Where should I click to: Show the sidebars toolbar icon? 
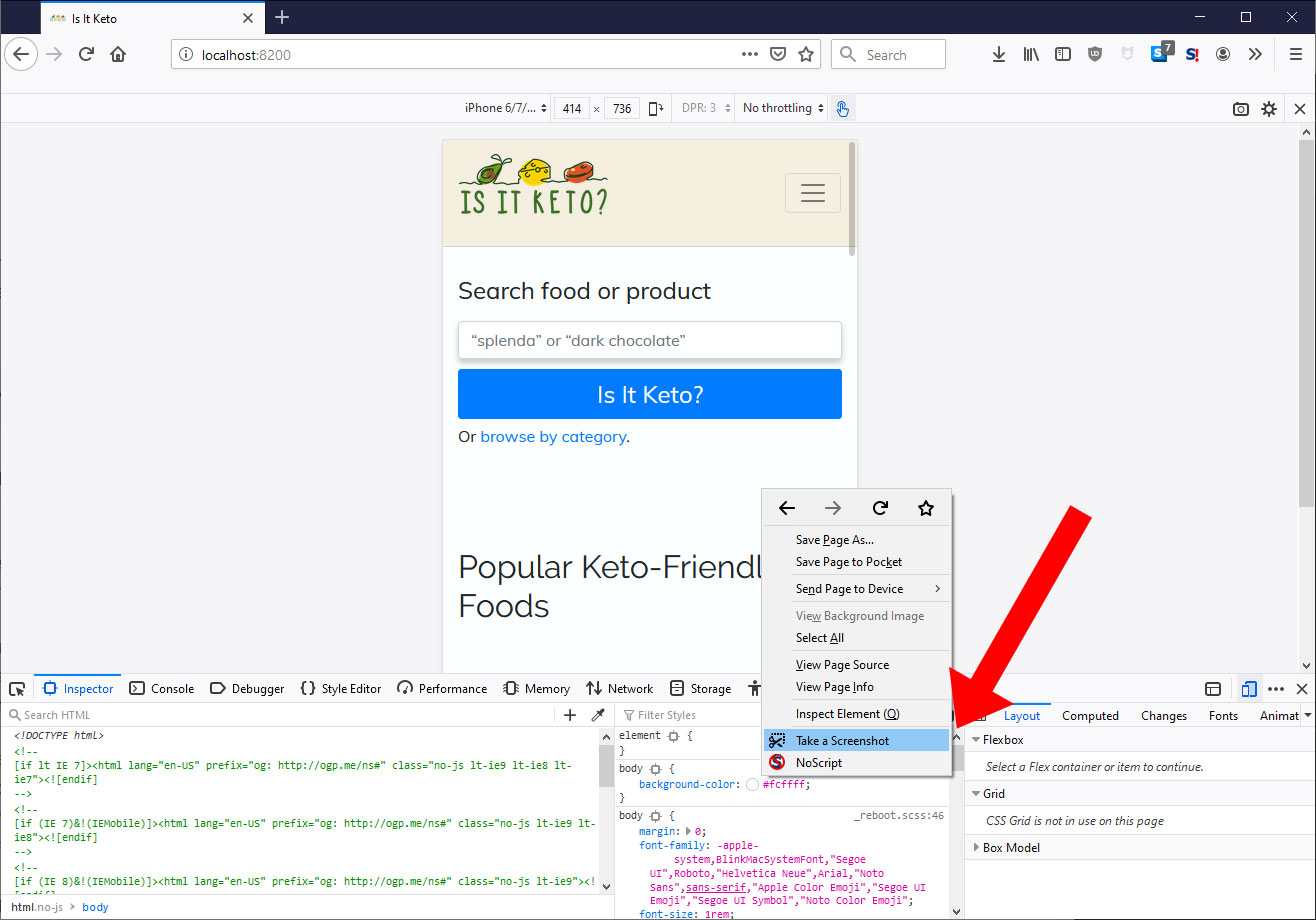coord(1063,55)
